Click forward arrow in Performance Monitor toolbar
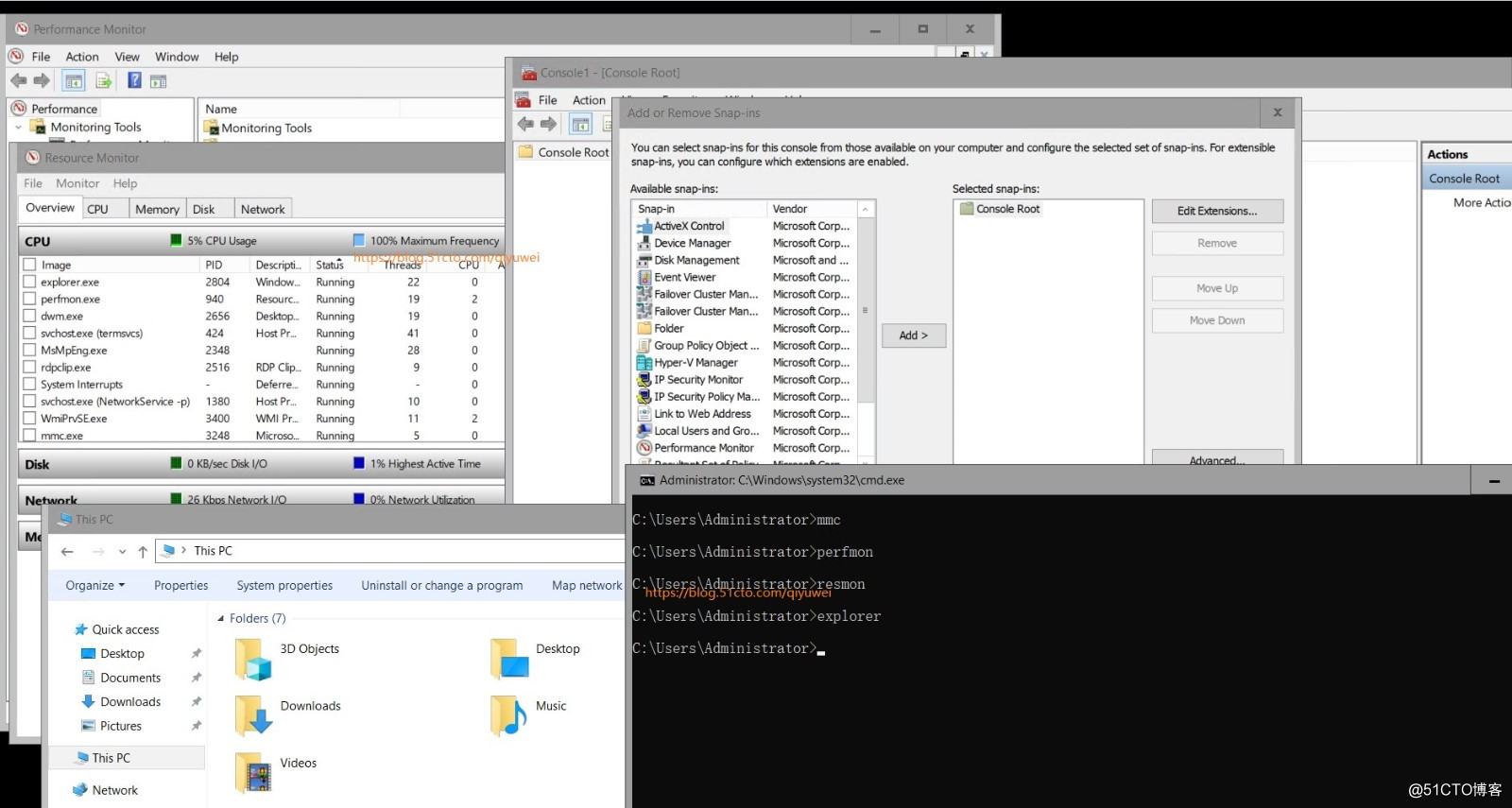The width and height of the screenshot is (1512, 808). click(x=42, y=81)
